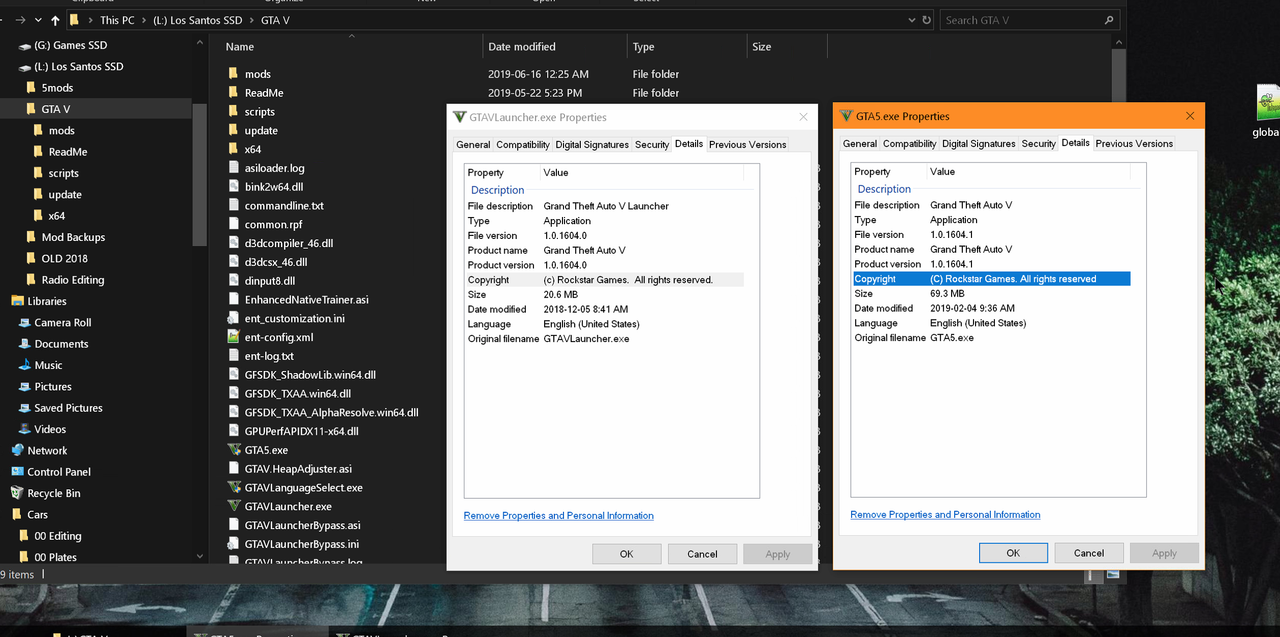Screen dimensions: 1280x637
Task: Click the GTAVLauncher.exe Properties title bar icon
Action: pos(459,117)
